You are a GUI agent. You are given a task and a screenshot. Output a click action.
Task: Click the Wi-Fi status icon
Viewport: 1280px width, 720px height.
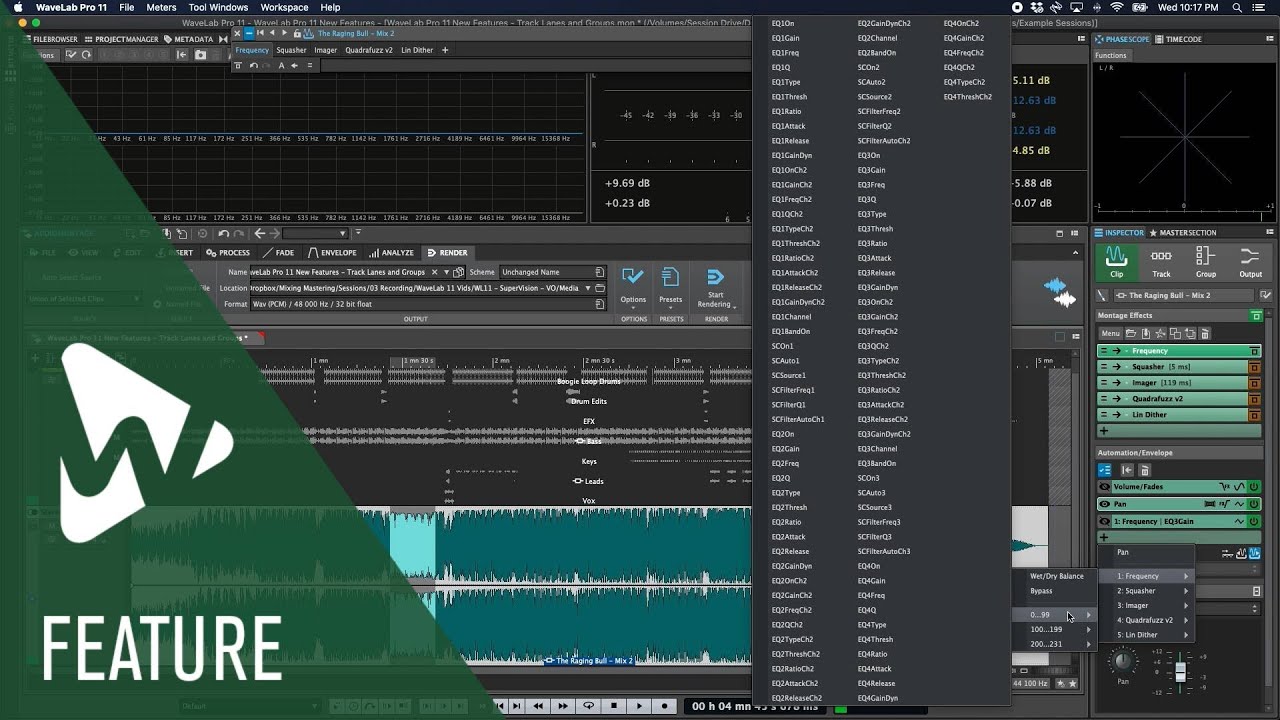(1117, 7)
